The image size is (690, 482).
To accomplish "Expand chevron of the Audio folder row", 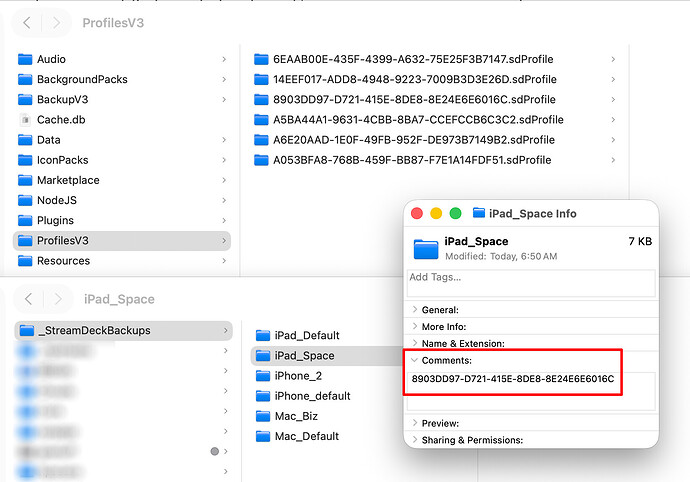I will coord(224,59).
